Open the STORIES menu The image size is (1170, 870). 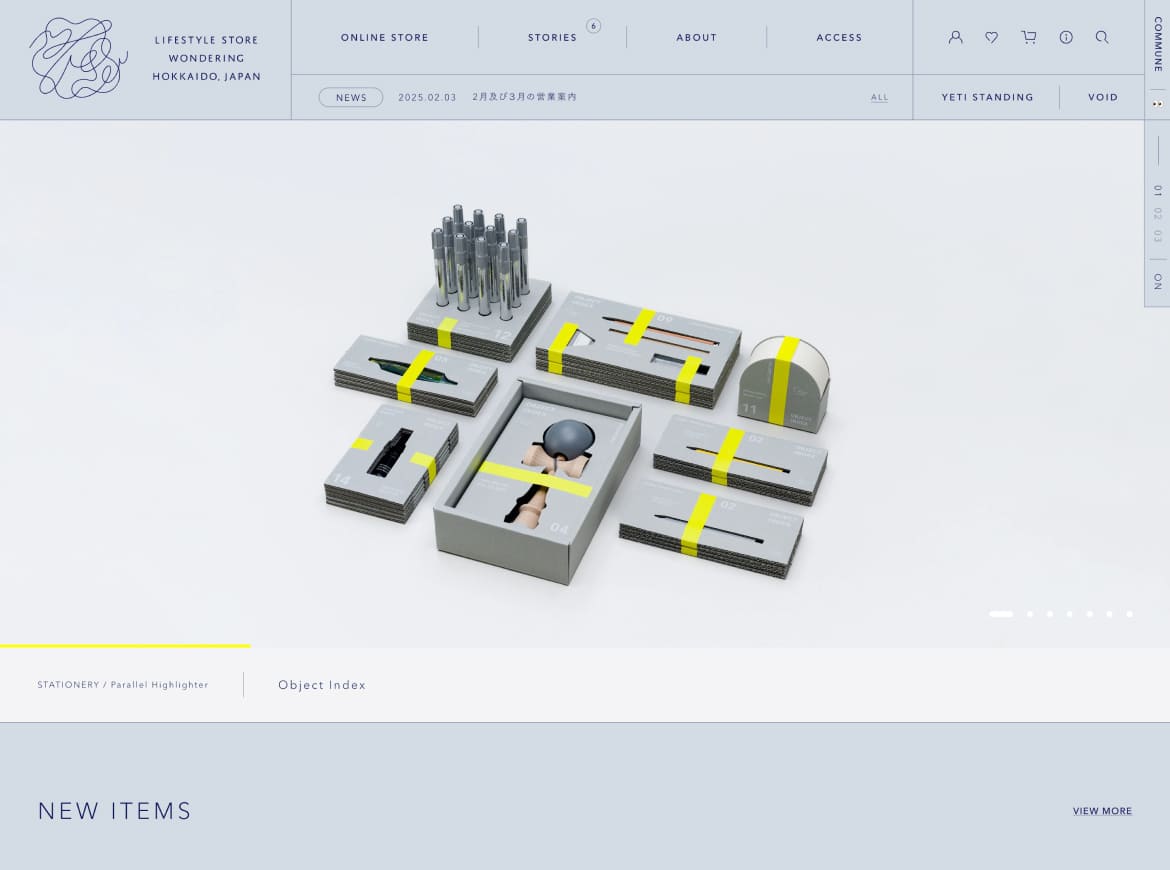coord(552,37)
